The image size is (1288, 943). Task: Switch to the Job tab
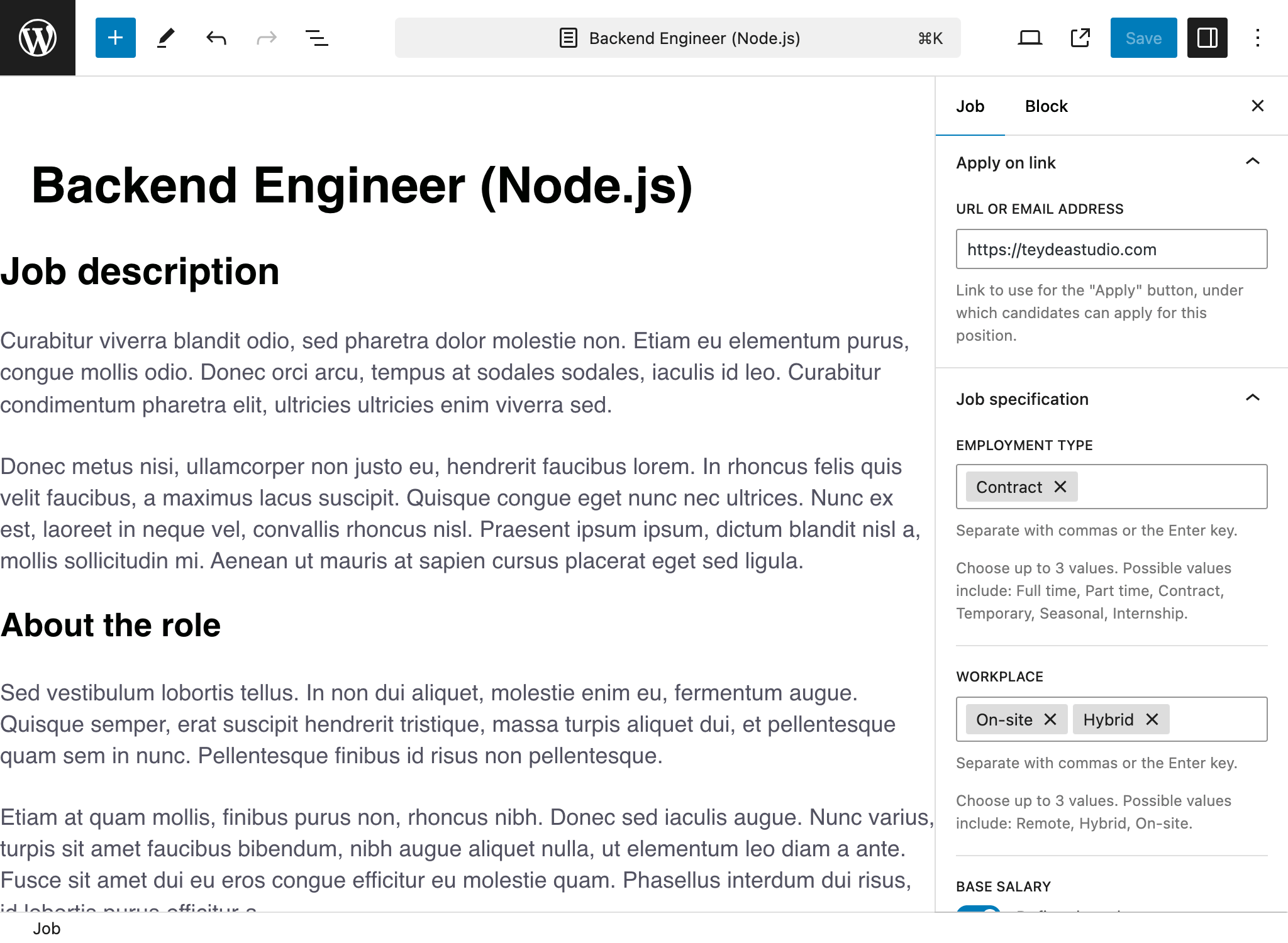(x=969, y=106)
